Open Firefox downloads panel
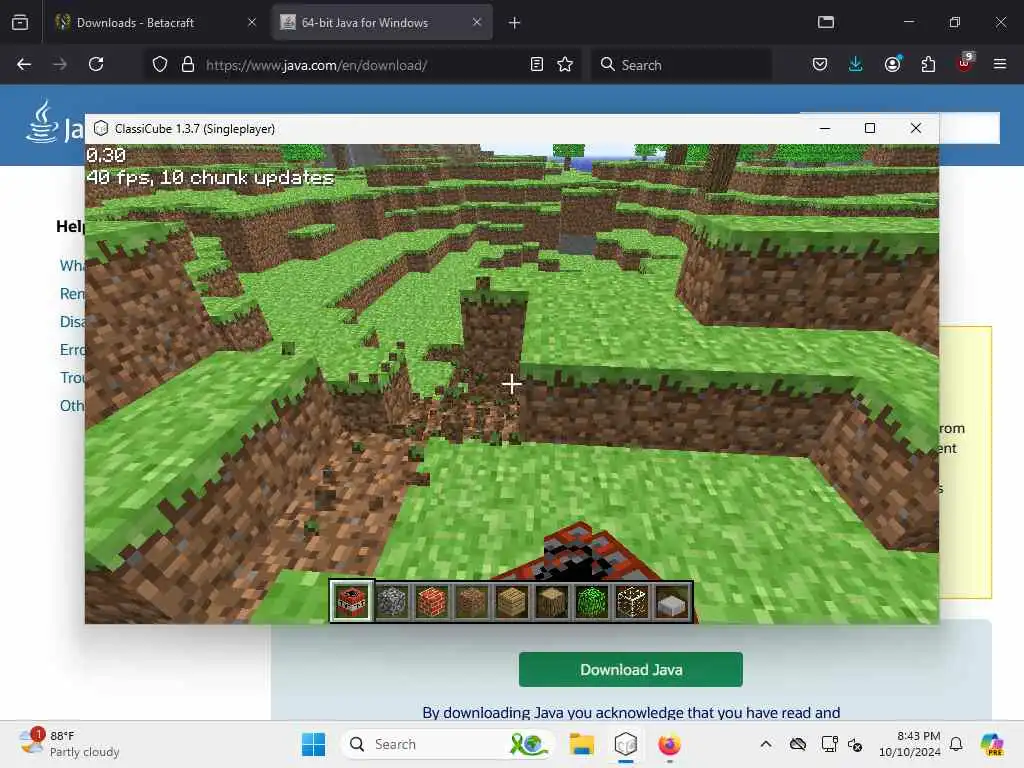 [x=856, y=64]
